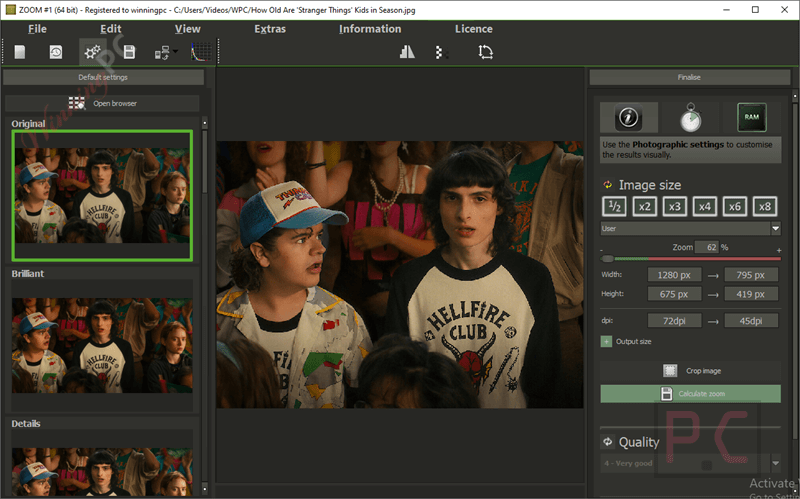Click the Zoom percentage input field
This screenshot has width=800, height=499.
[x=707, y=247]
